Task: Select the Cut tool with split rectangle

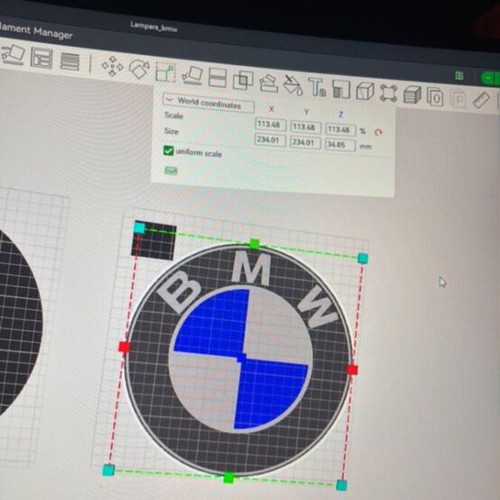Action: click(217, 78)
